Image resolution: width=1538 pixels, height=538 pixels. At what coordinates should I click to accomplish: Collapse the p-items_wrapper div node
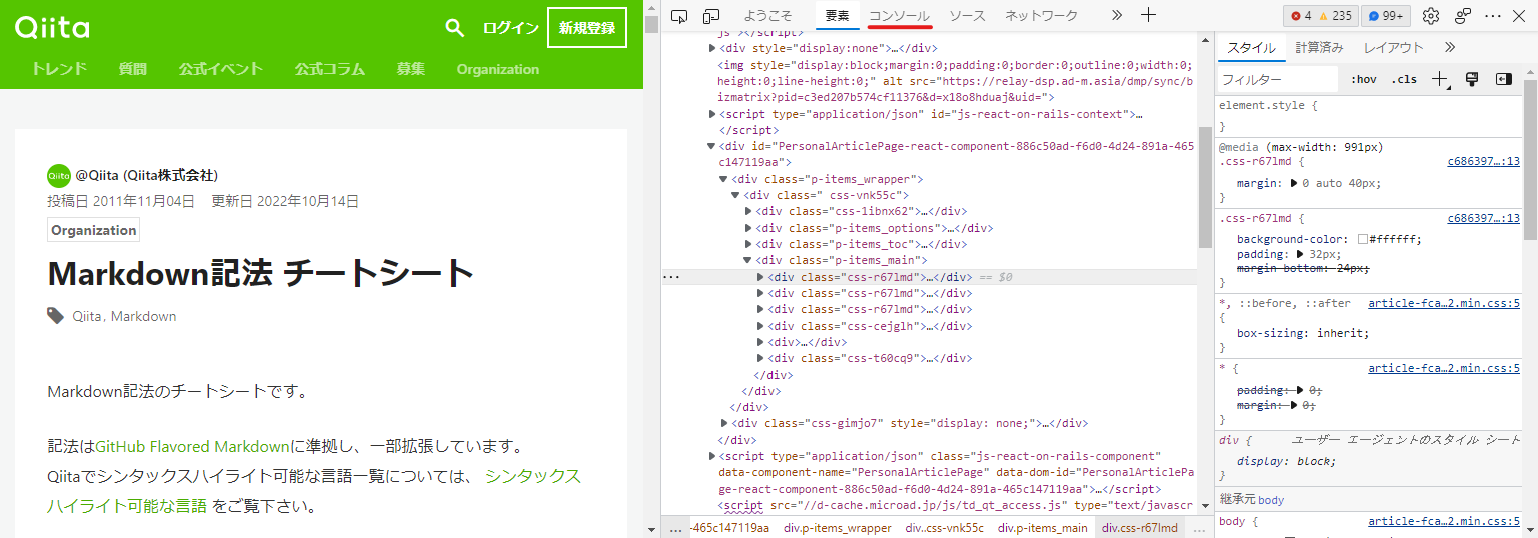723,179
